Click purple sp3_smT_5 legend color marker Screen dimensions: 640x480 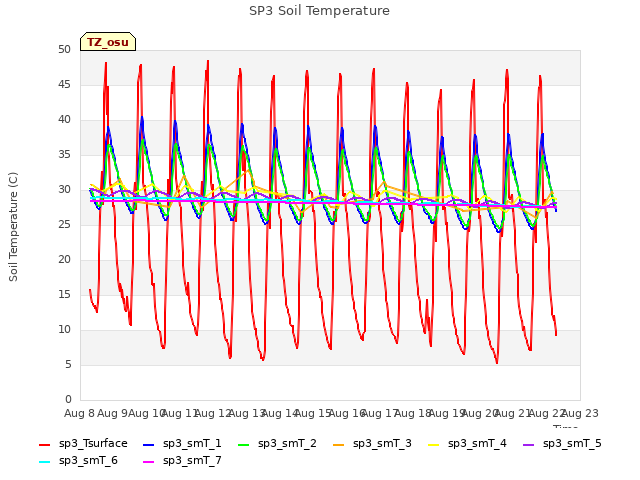coord(529,444)
